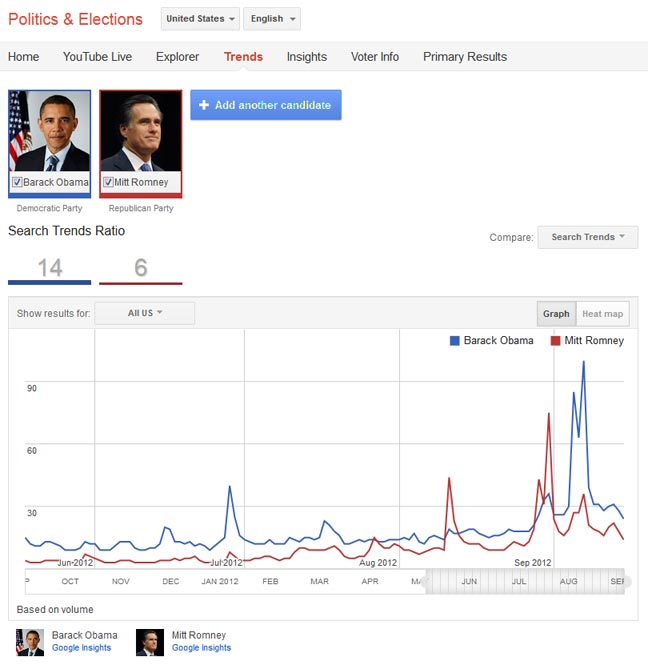648x665 pixels.
Task: Open the English language dropdown
Action: (x=271, y=19)
